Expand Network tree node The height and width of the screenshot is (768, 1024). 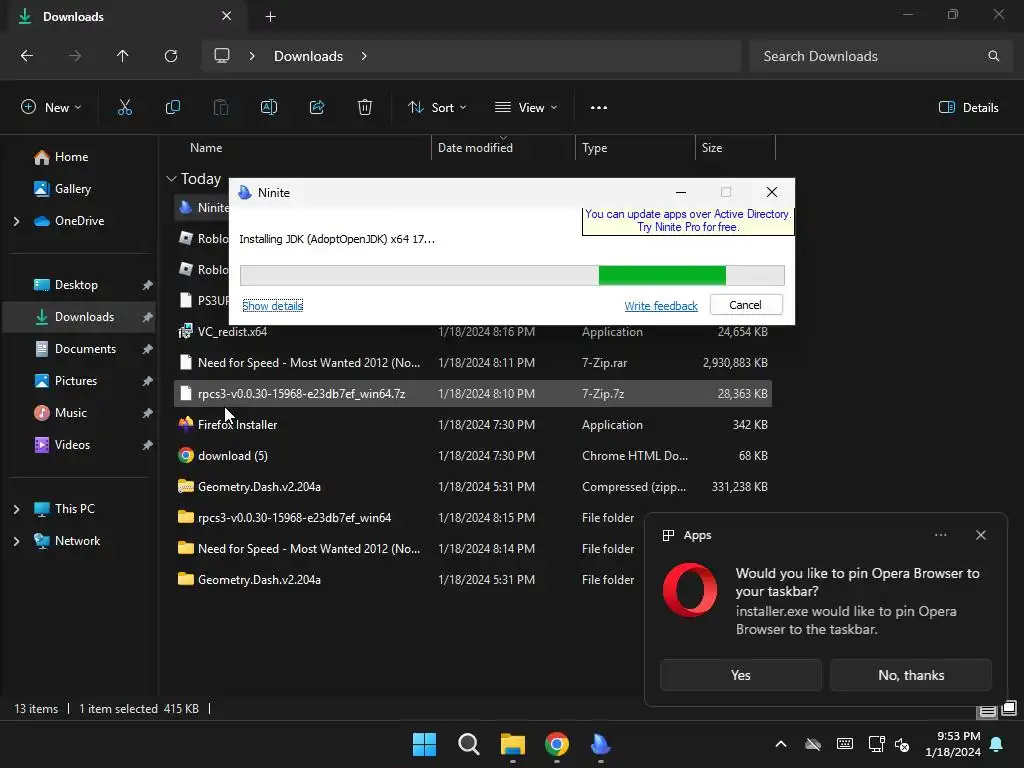tap(16, 541)
